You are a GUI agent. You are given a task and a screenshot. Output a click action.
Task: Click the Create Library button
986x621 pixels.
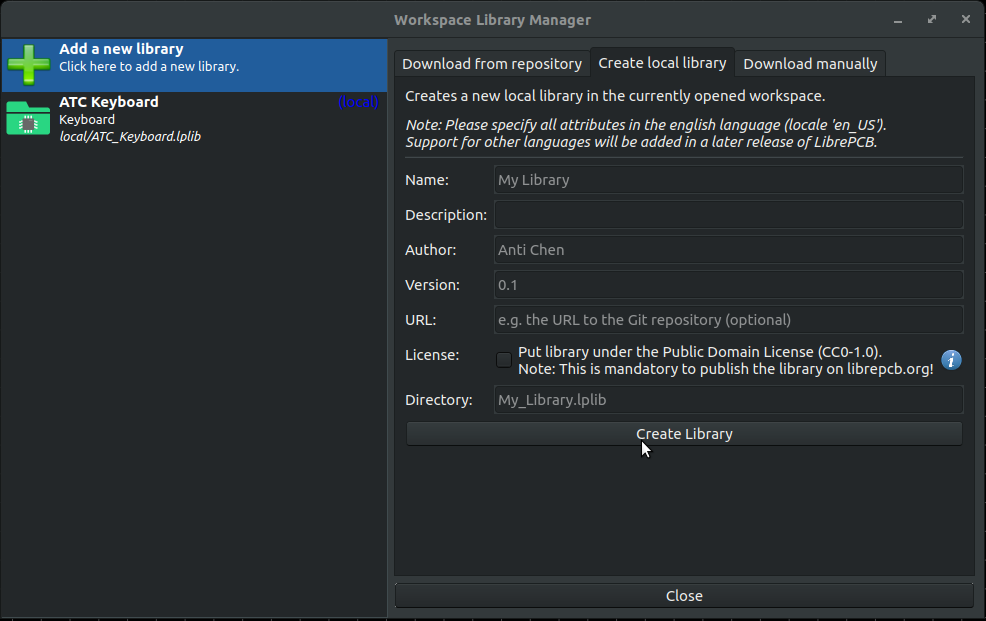click(x=684, y=434)
